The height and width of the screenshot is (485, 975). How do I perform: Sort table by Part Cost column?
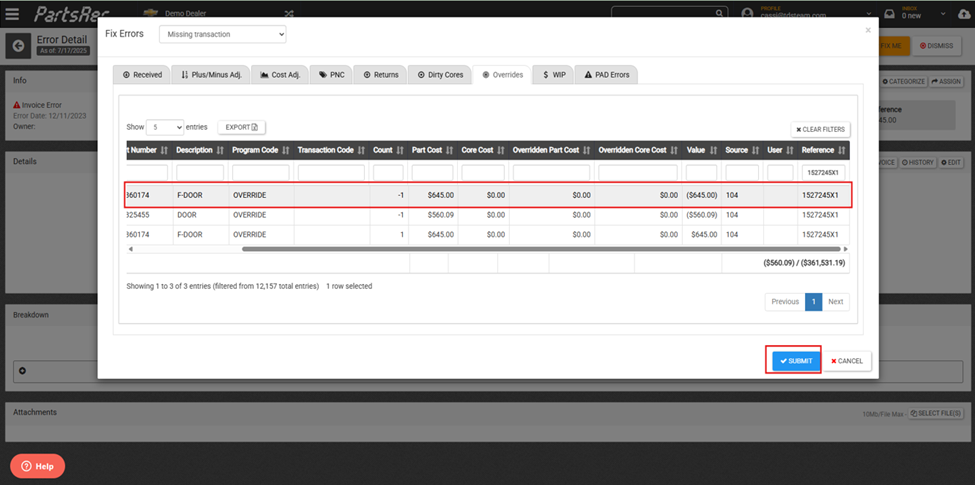[x=433, y=150]
